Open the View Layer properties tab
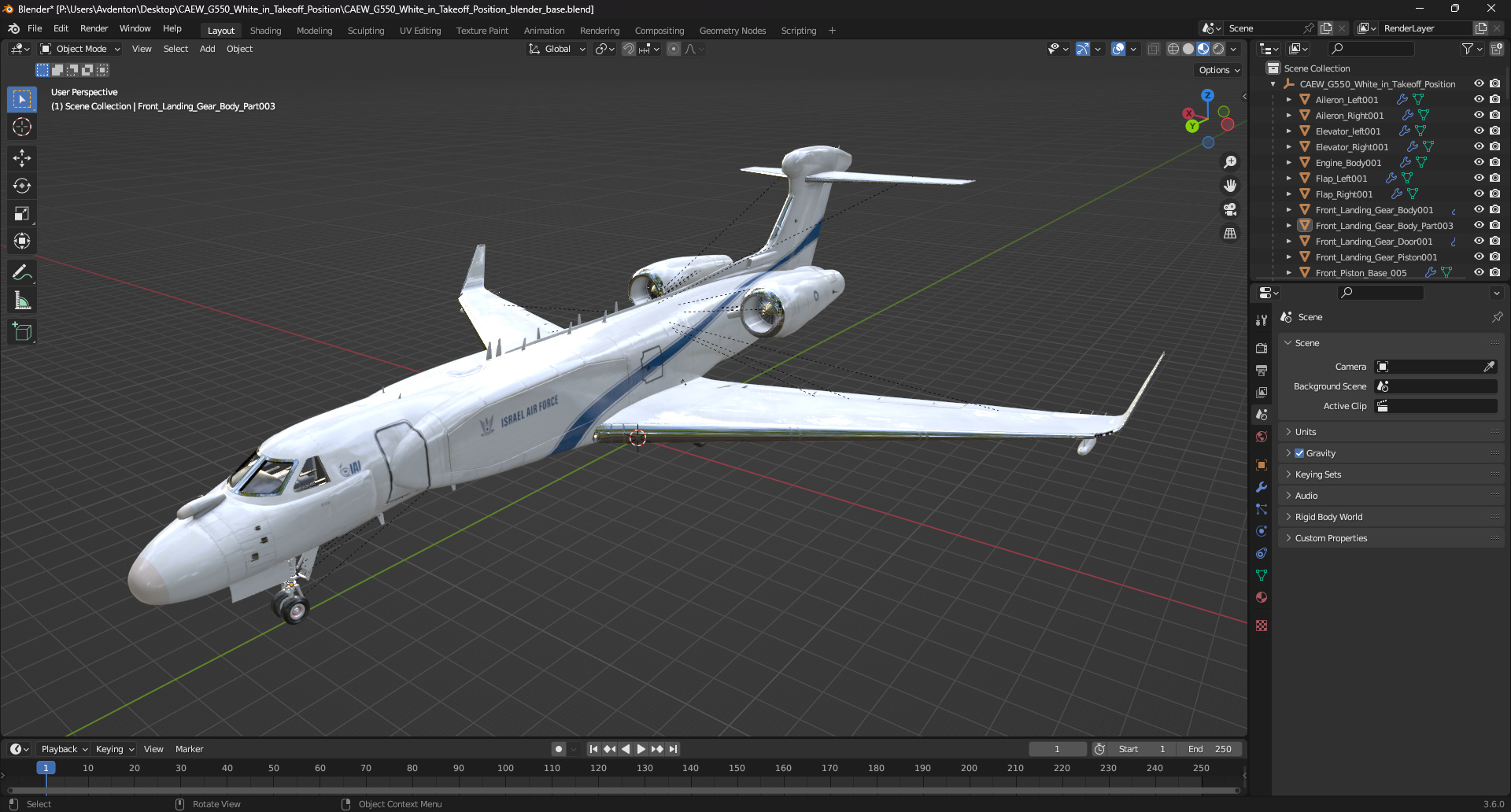This screenshot has height=812, width=1511. pos(1262,392)
